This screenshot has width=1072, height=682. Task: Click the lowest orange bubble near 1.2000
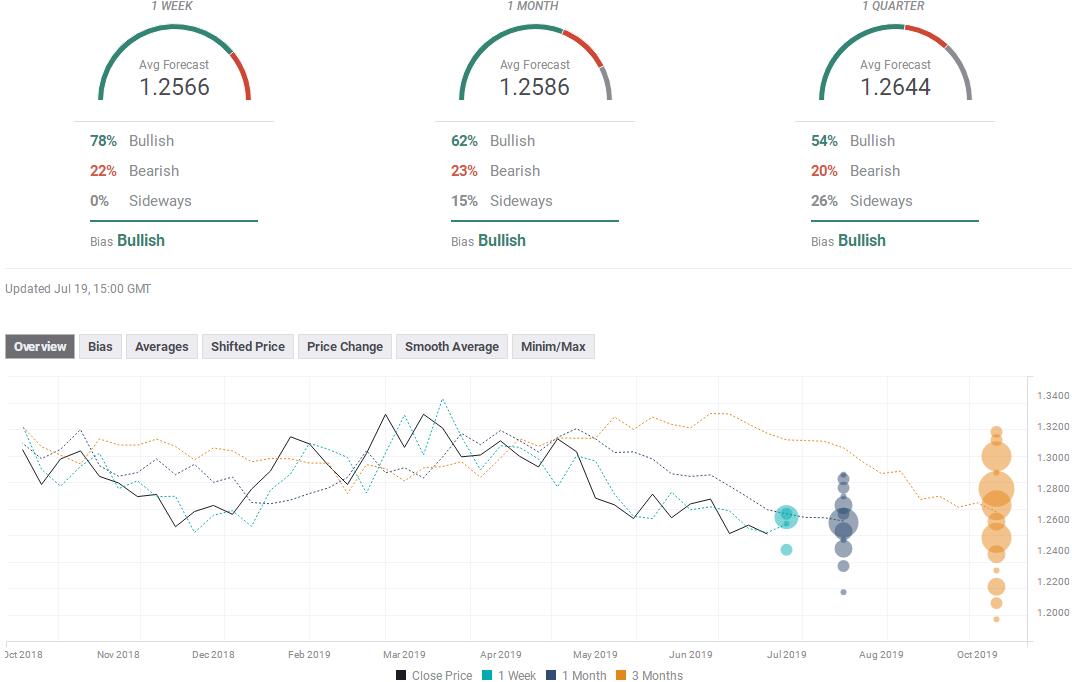(x=996, y=619)
